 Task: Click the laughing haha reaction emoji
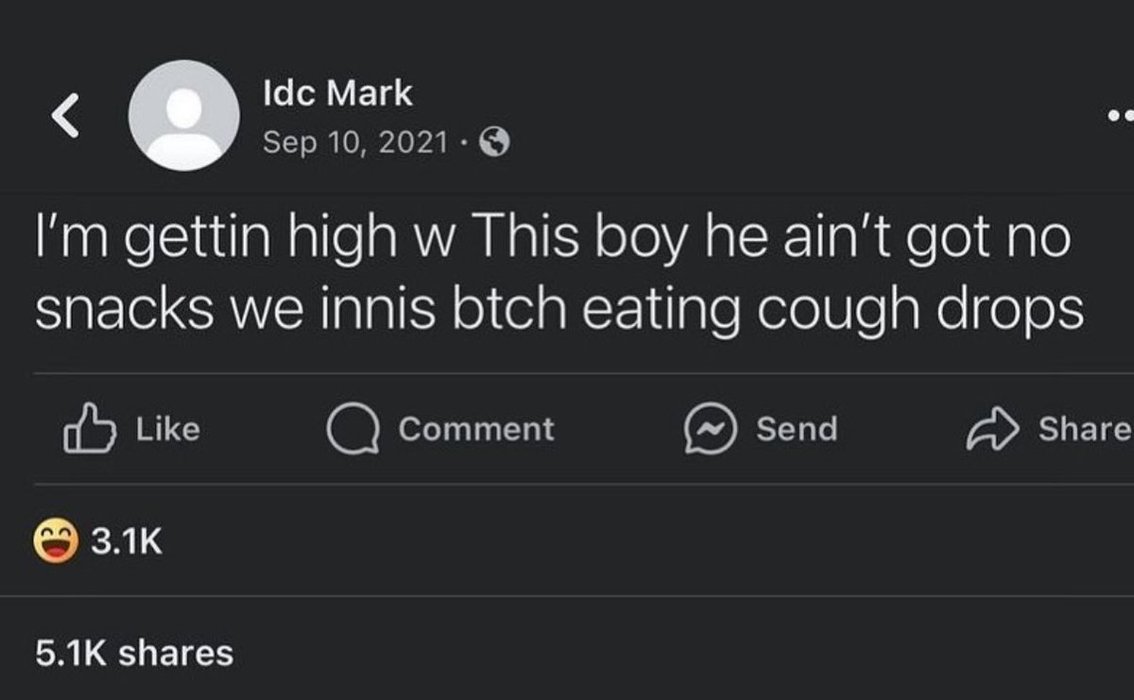(x=56, y=541)
